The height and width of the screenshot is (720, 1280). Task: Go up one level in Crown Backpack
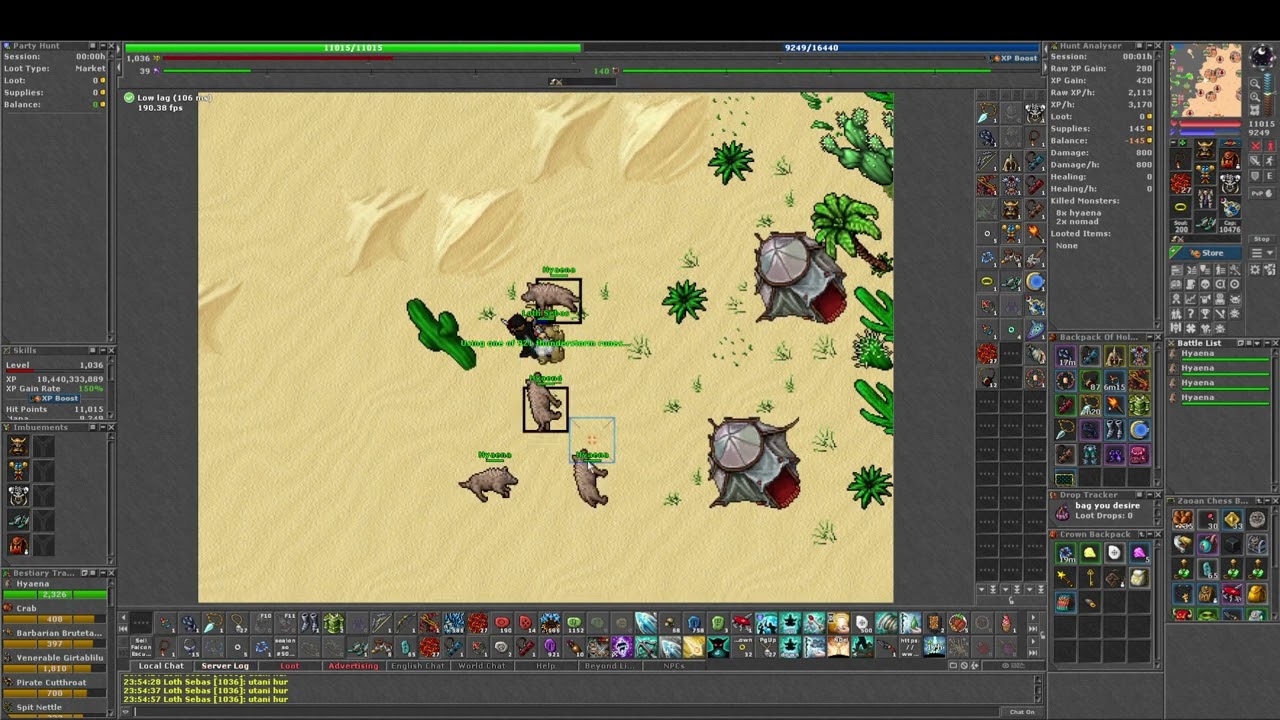click(1141, 534)
